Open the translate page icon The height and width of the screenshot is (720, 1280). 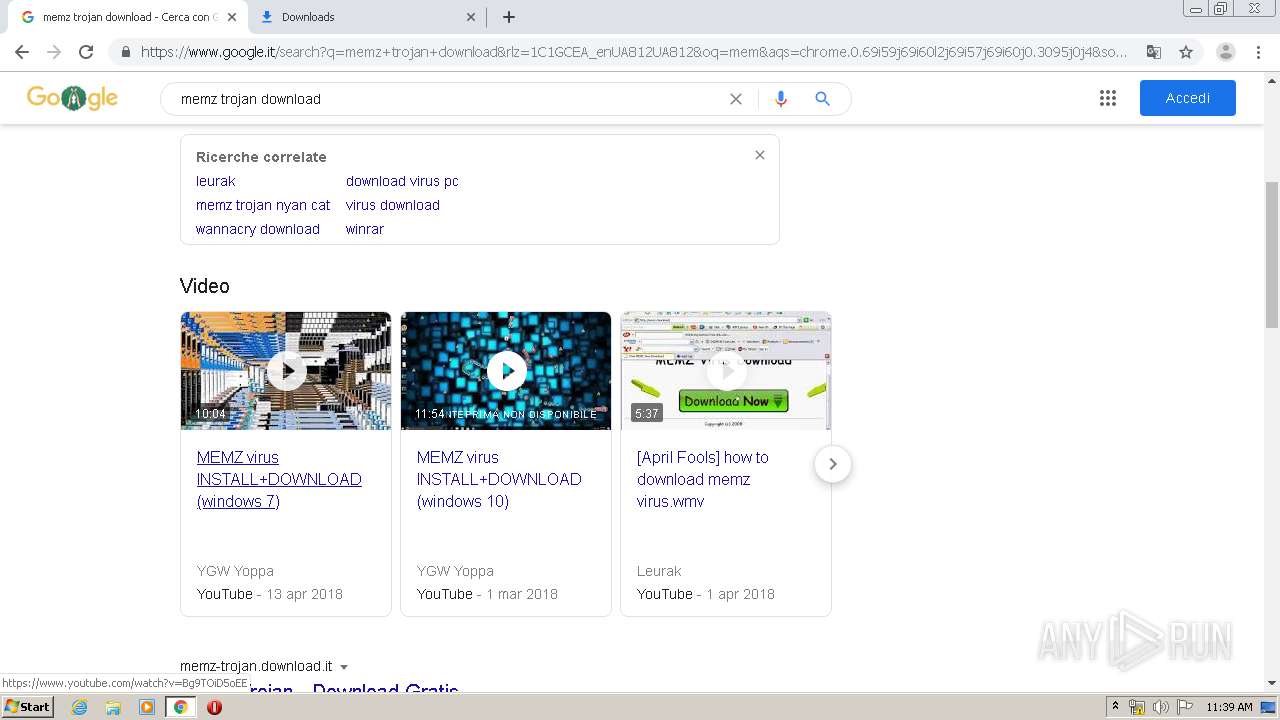coord(1154,52)
